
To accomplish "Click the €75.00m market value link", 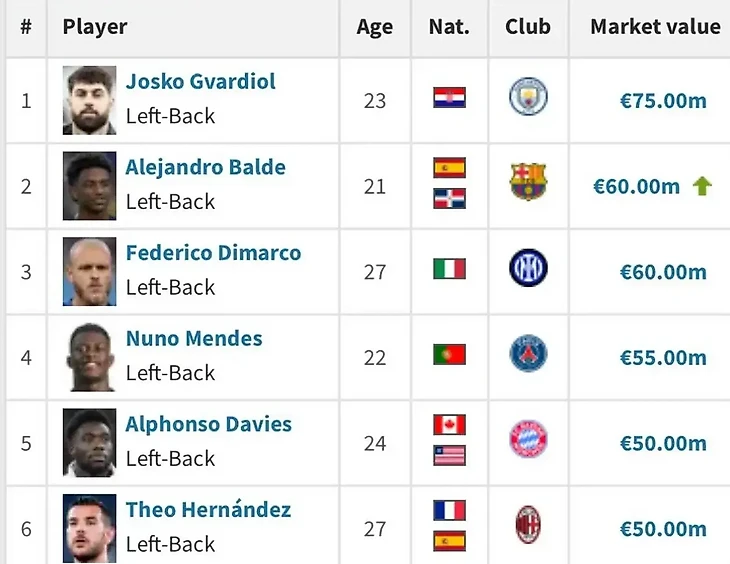I will (663, 101).
